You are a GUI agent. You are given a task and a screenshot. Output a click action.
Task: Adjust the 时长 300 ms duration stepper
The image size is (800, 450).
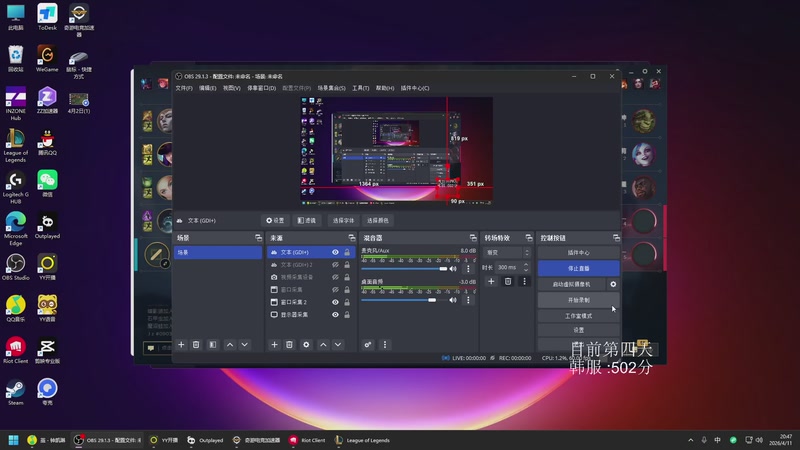[526, 267]
